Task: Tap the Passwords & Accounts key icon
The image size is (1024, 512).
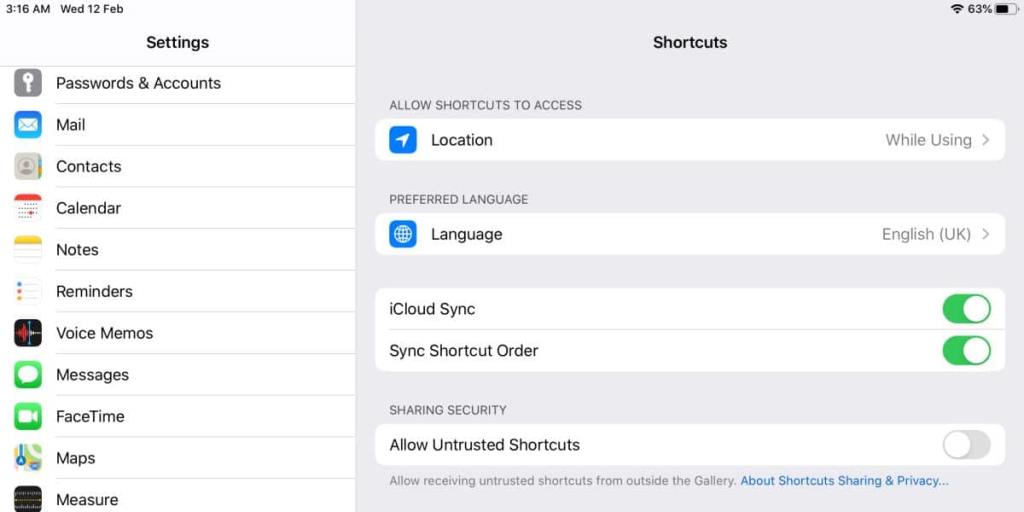Action: pyautogui.click(x=28, y=83)
